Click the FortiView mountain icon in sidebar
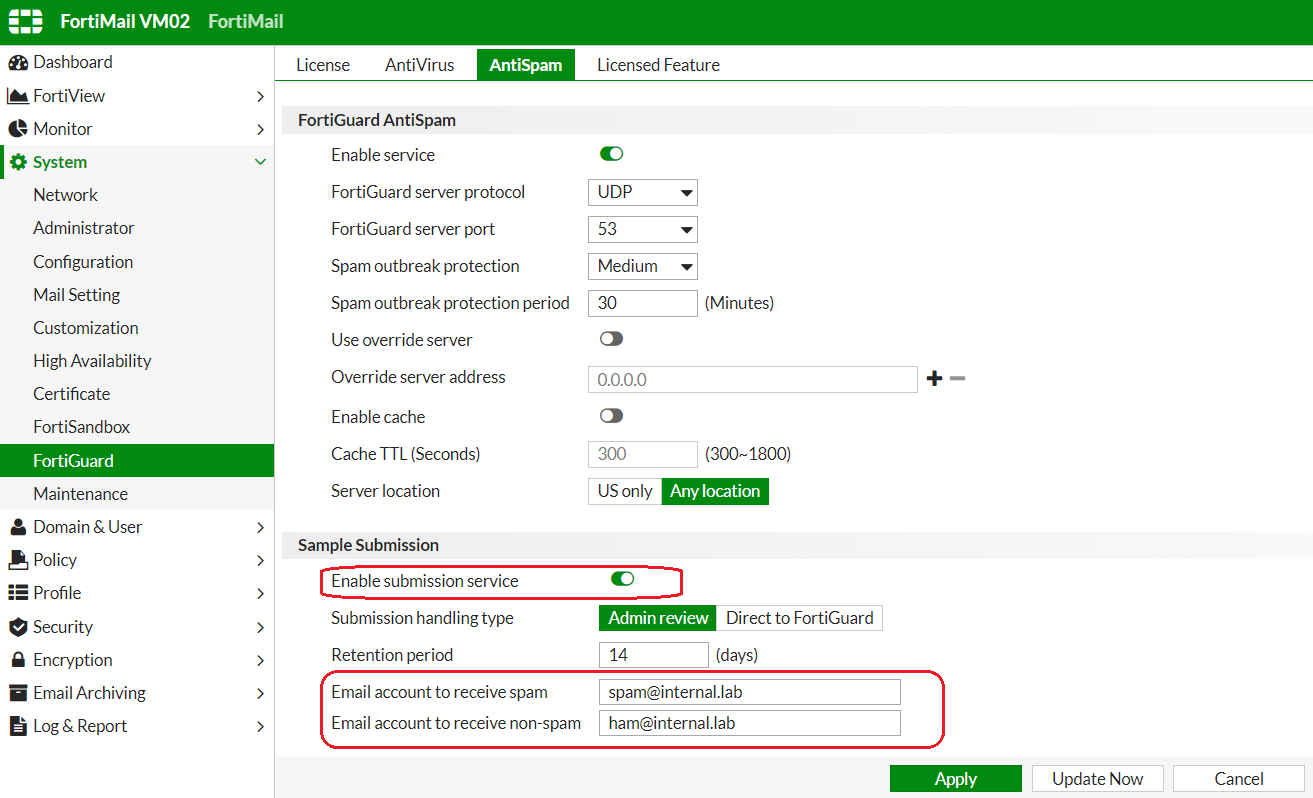The width and height of the screenshot is (1313, 798). tap(20, 95)
